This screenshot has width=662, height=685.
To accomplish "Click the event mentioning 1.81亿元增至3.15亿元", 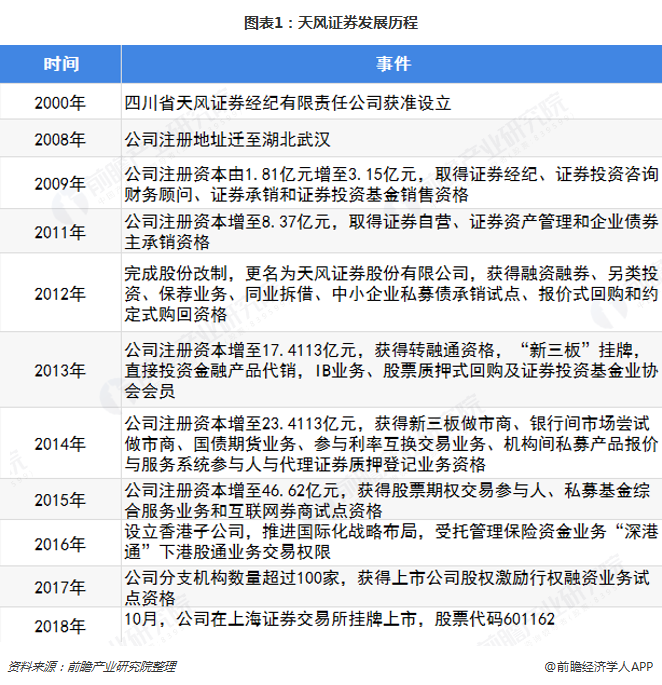I will pos(392,184).
